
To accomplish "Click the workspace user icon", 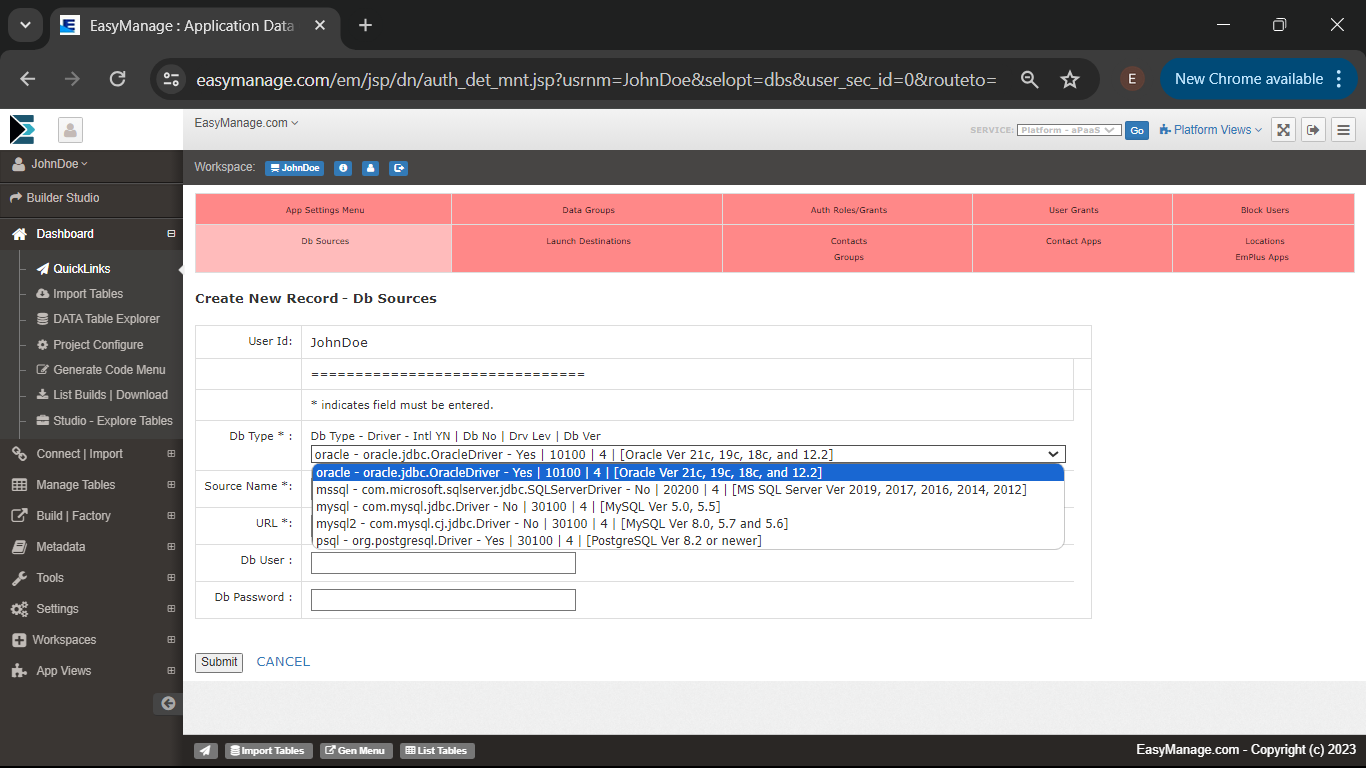I will pos(371,168).
